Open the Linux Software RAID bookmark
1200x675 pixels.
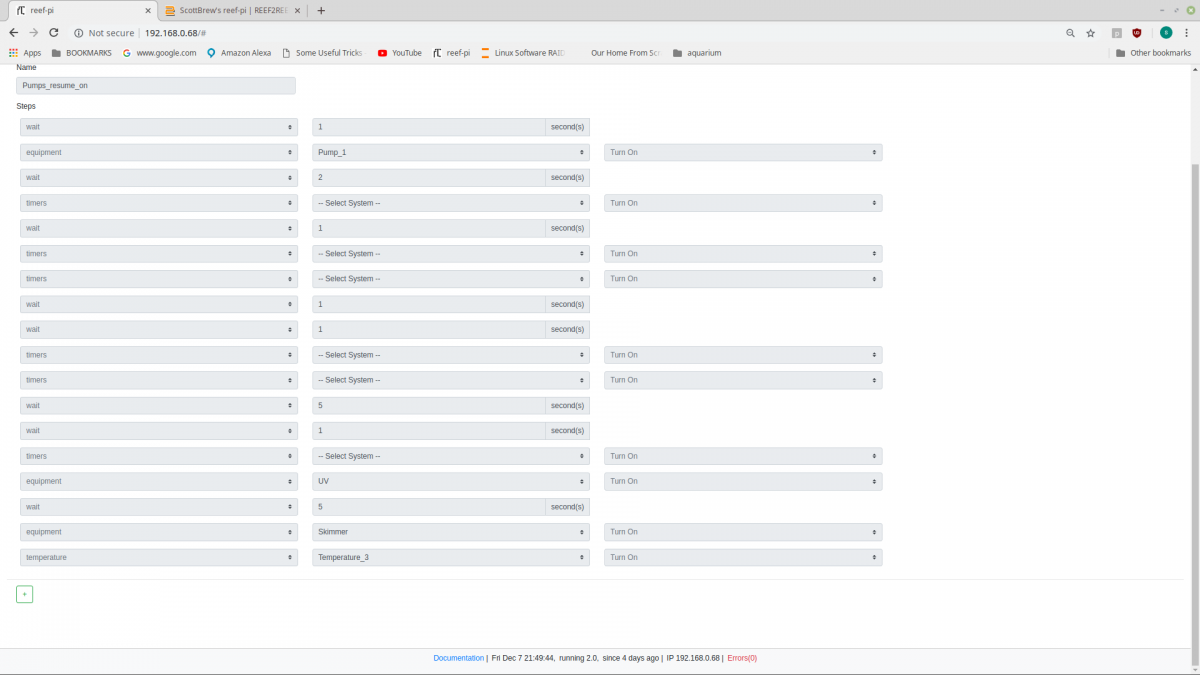click(523, 53)
